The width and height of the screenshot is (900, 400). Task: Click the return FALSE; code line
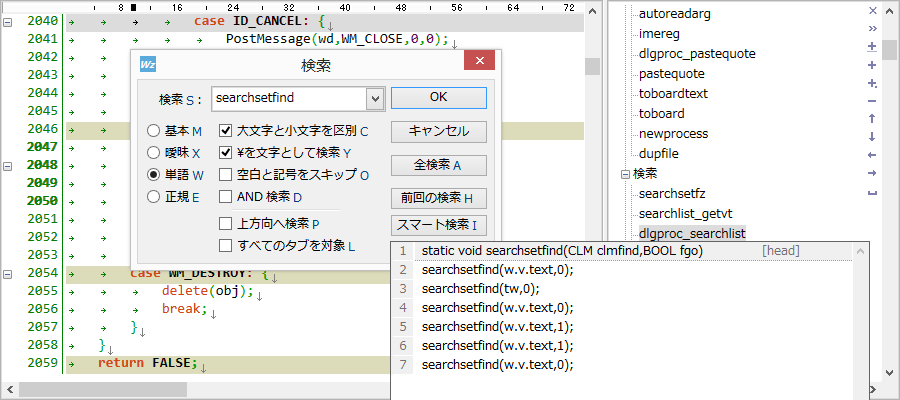147,363
